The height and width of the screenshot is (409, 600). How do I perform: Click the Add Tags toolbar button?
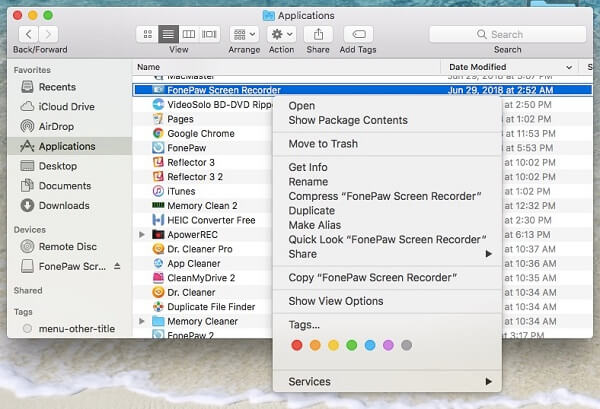click(x=359, y=34)
